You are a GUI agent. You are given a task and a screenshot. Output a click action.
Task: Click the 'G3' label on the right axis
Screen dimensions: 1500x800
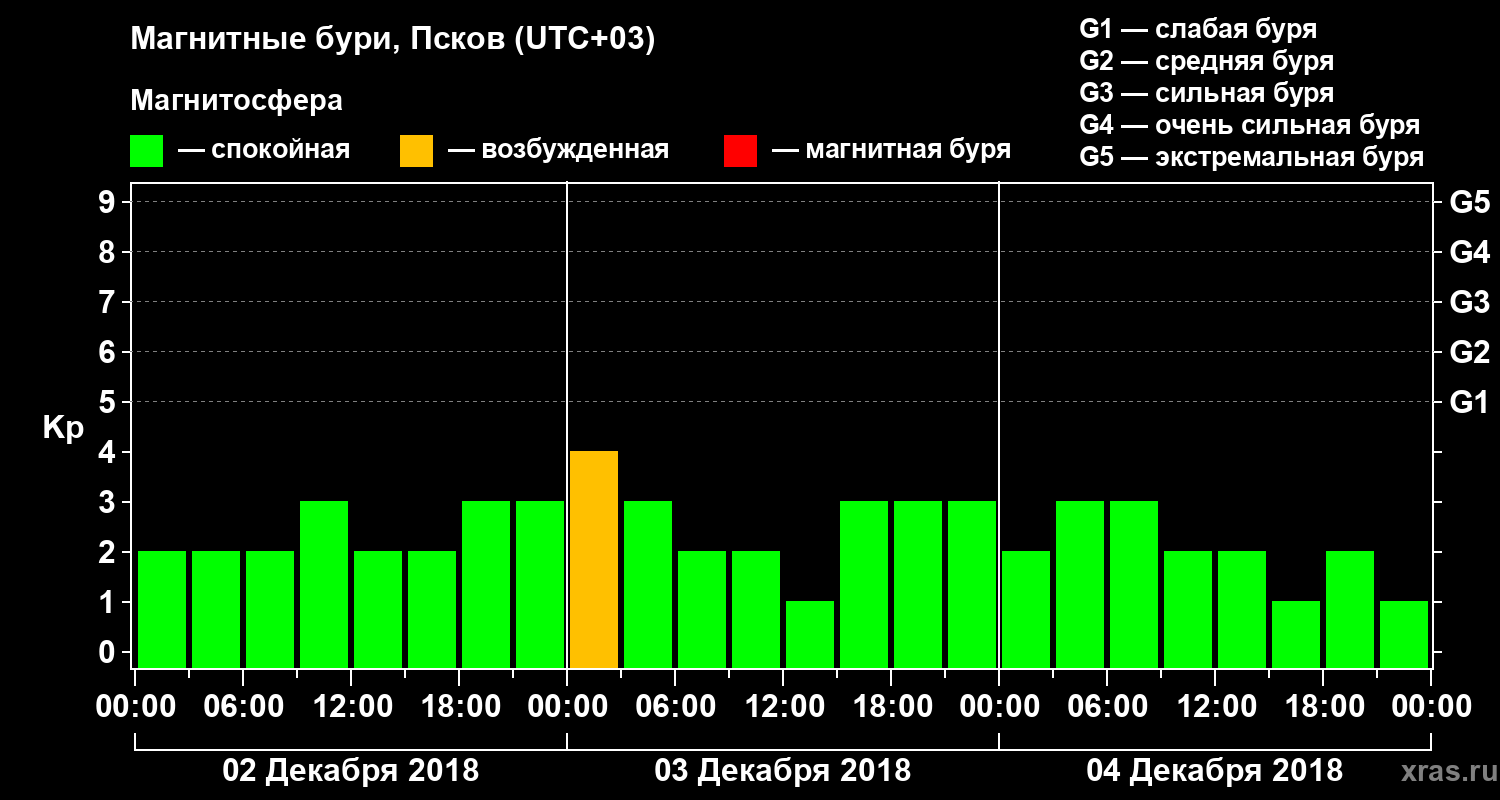1469,303
